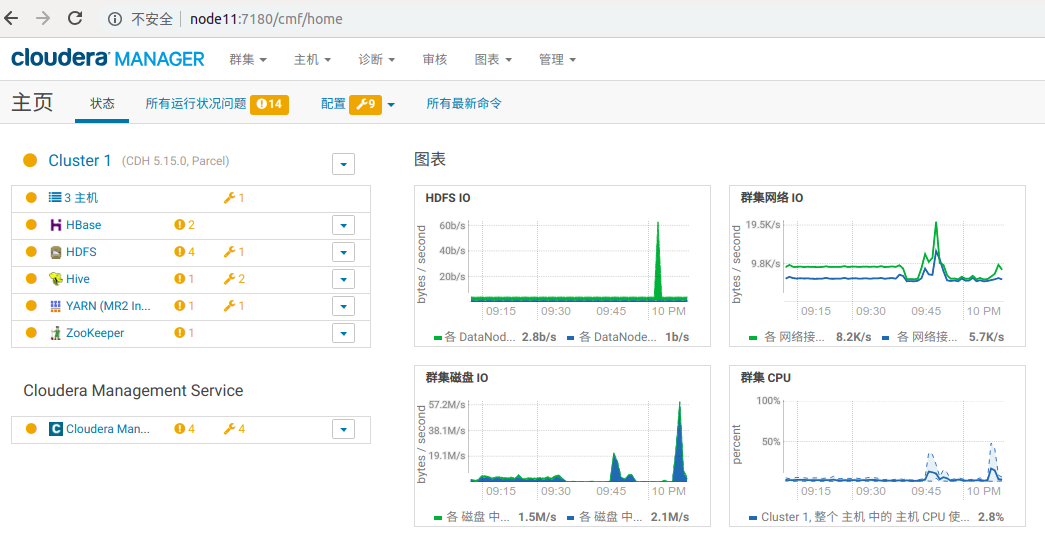This screenshot has width=1045, height=534.
Task: Click the hosts list icon
Action: point(55,198)
